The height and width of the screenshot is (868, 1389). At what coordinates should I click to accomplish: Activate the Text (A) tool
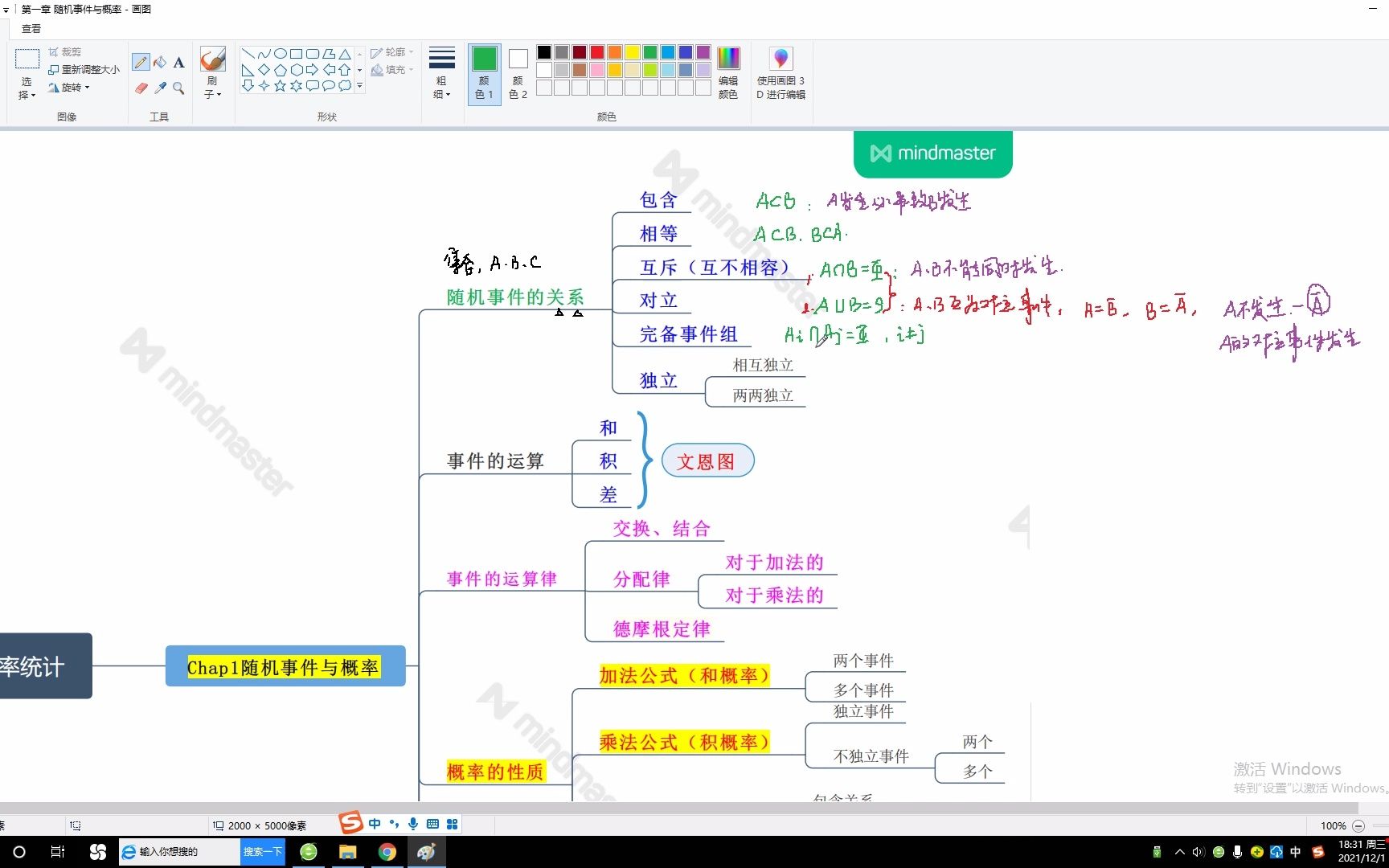click(179, 62)
